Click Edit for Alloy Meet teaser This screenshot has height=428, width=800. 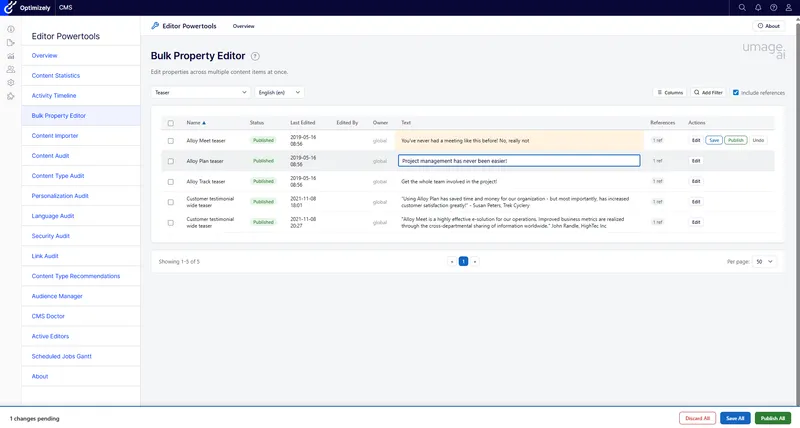click(696, 140)
